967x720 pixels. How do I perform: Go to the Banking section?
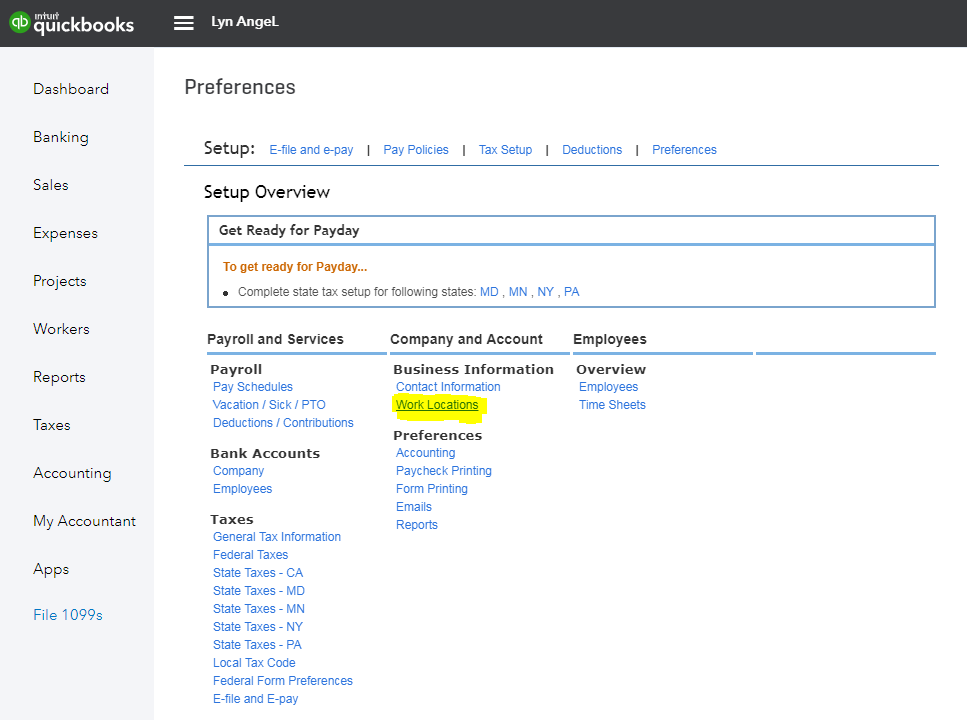pyautogui.click(x=62, y=136)
